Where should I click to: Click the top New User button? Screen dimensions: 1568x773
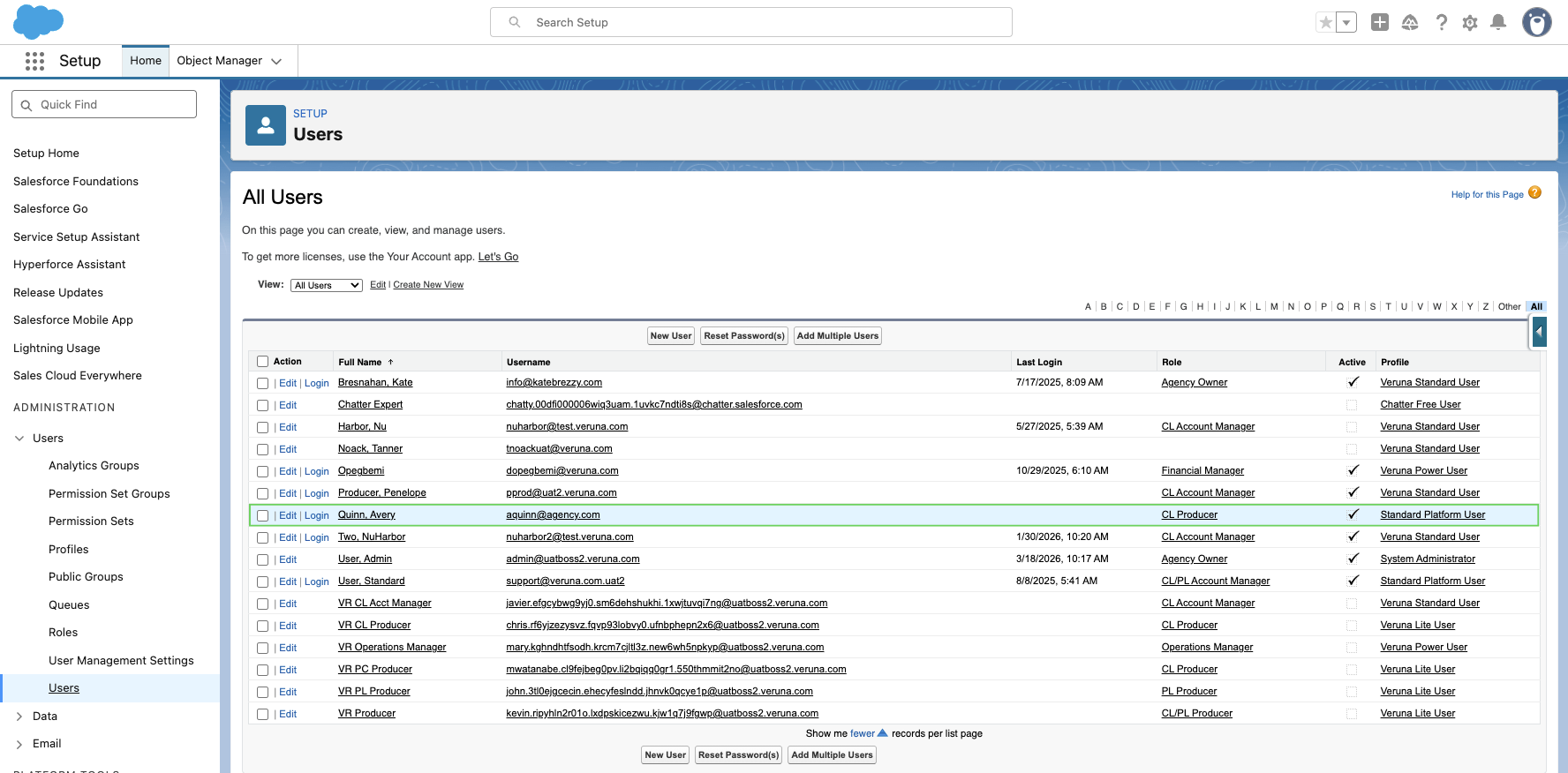[x=671, y=335]
